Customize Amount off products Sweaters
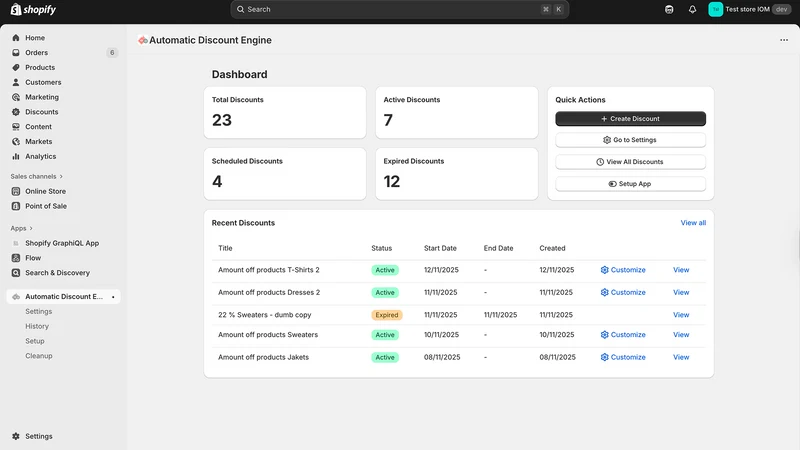The image size is (800, 450). pos(623,335)
